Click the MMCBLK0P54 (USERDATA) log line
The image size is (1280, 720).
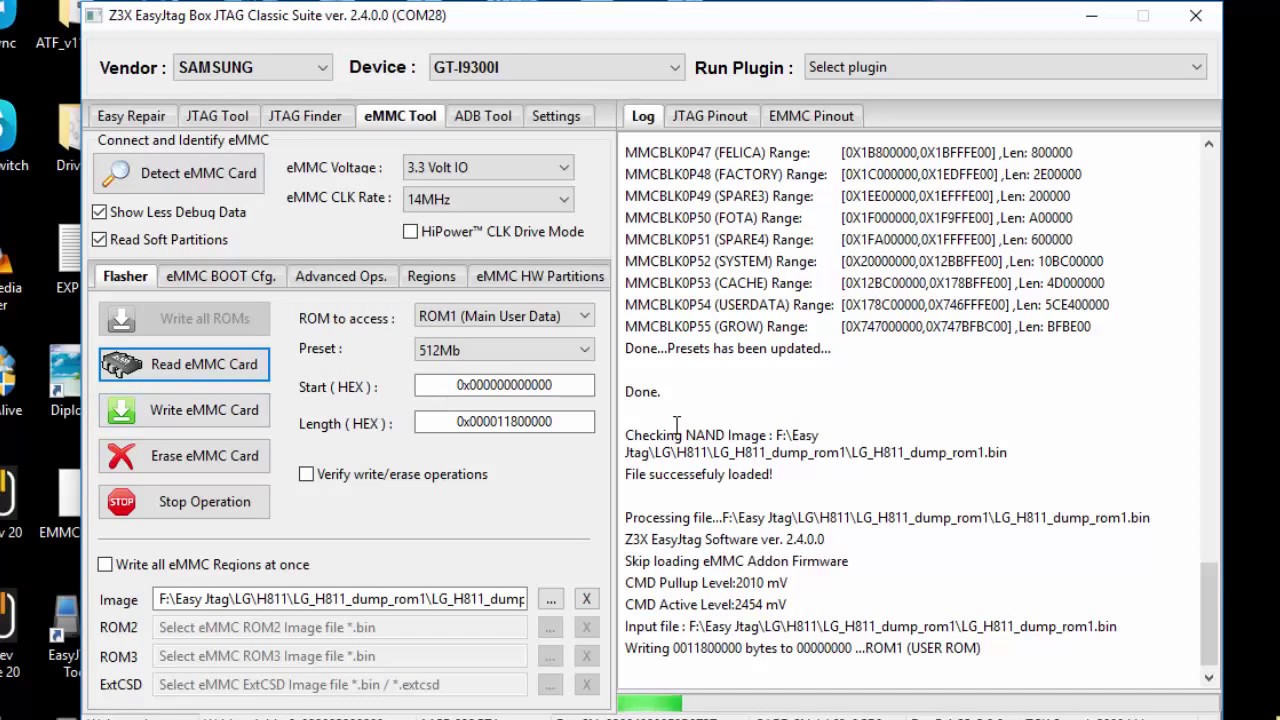coord(867,305)
